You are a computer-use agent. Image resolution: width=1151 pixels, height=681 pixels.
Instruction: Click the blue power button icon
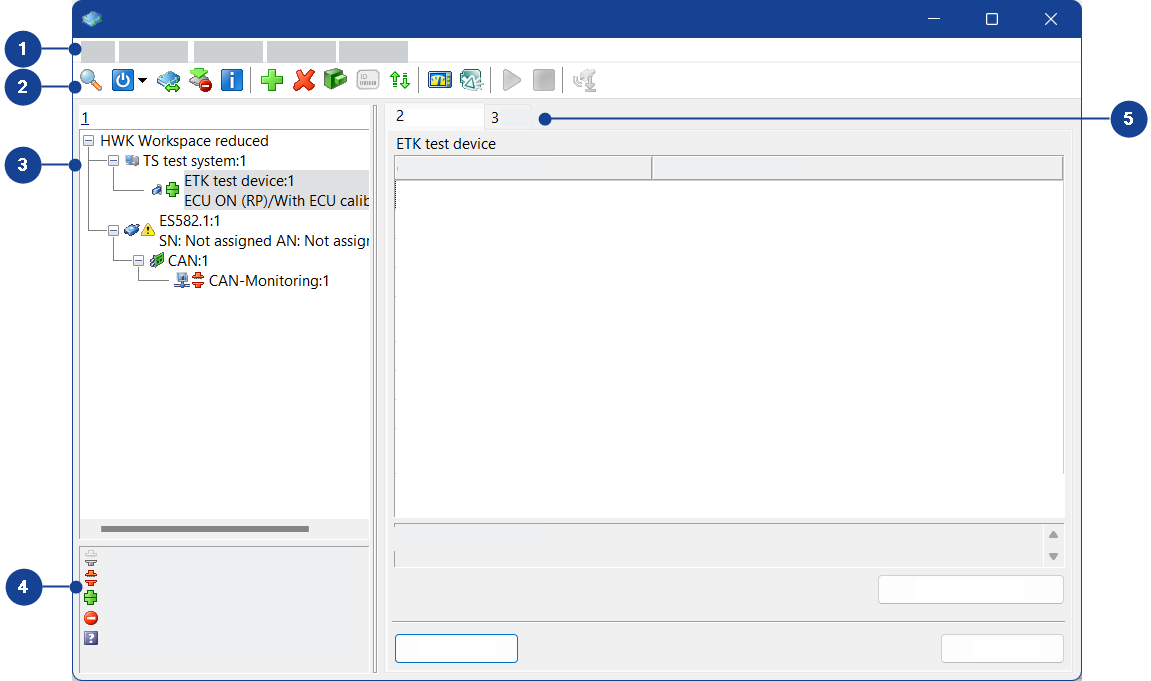tap(123, 80)
